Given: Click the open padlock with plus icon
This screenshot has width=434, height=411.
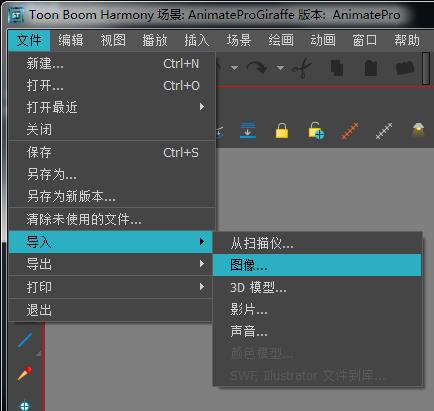Looking at the screenshot, I should [316, 131].
